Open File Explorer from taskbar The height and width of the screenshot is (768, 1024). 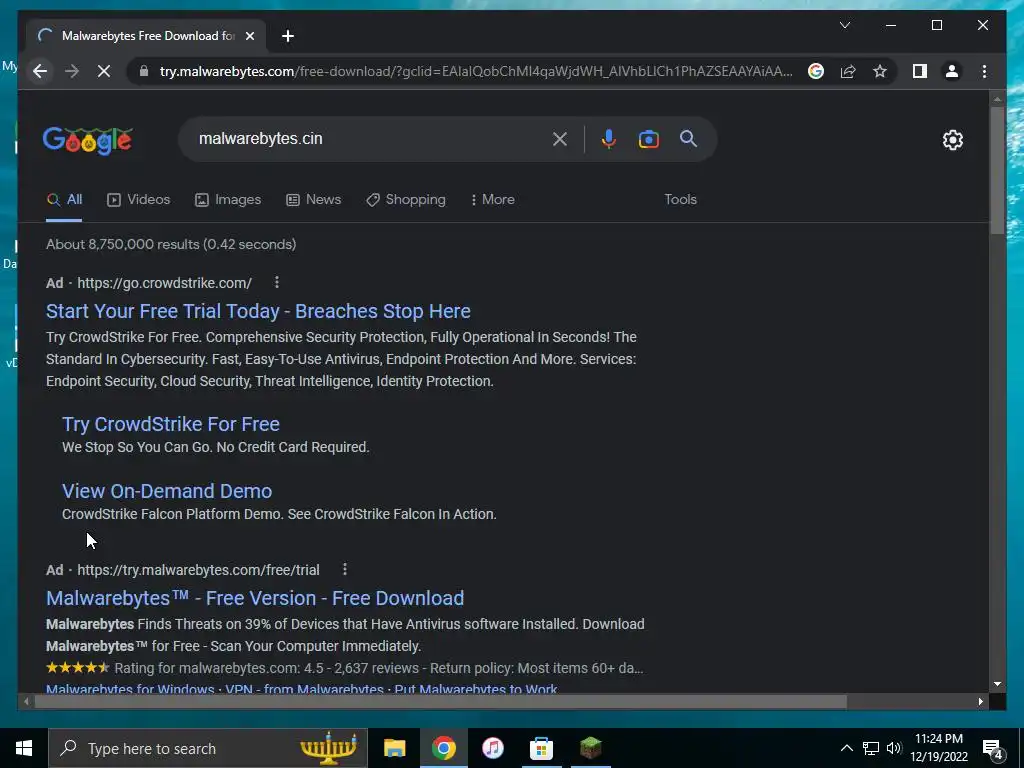394,748
